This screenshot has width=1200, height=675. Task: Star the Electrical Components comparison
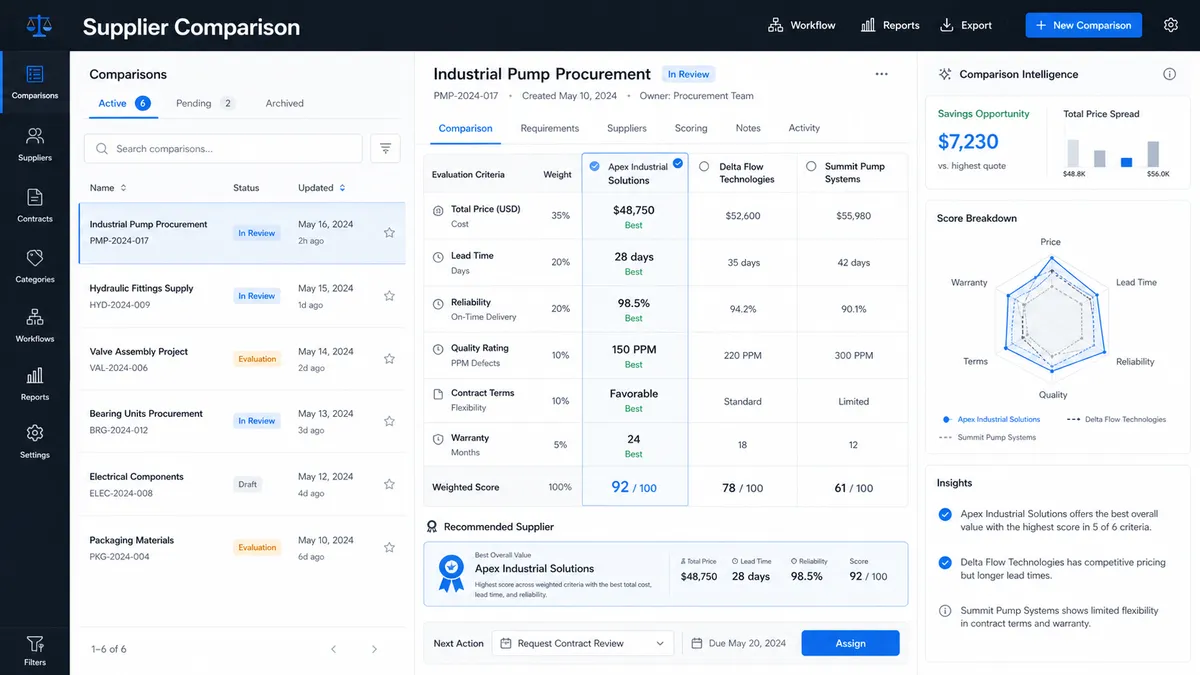pos(389,484)
